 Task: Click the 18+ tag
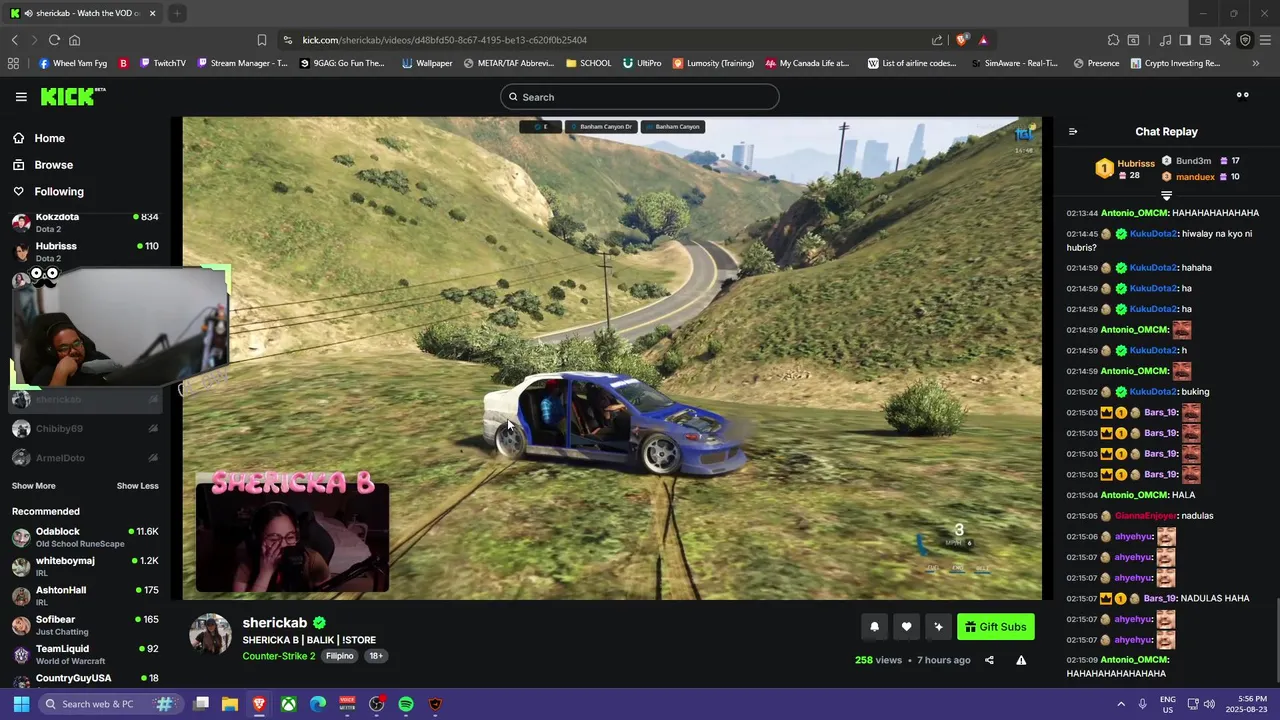pyautogui.click(x=376, y=656)
